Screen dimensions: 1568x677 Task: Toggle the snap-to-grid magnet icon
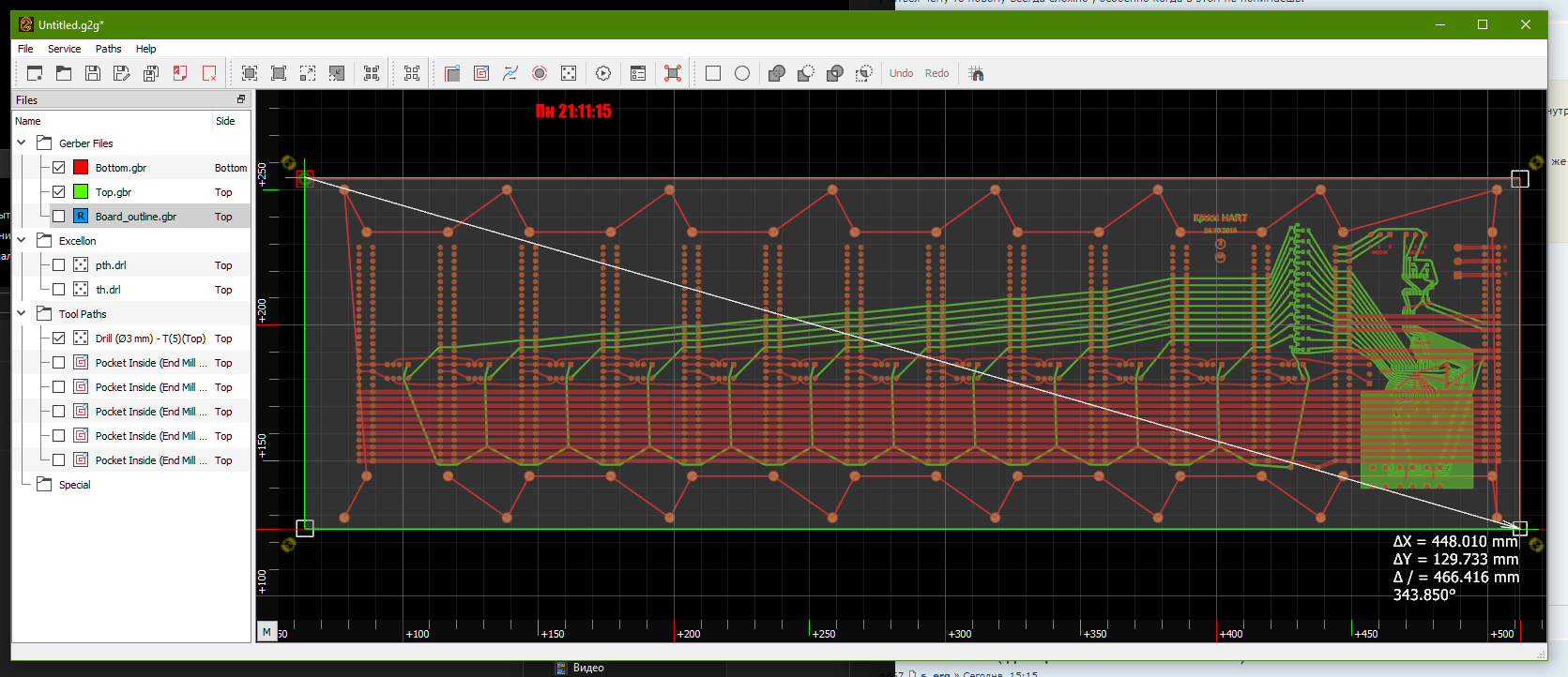tap(977, 73)
